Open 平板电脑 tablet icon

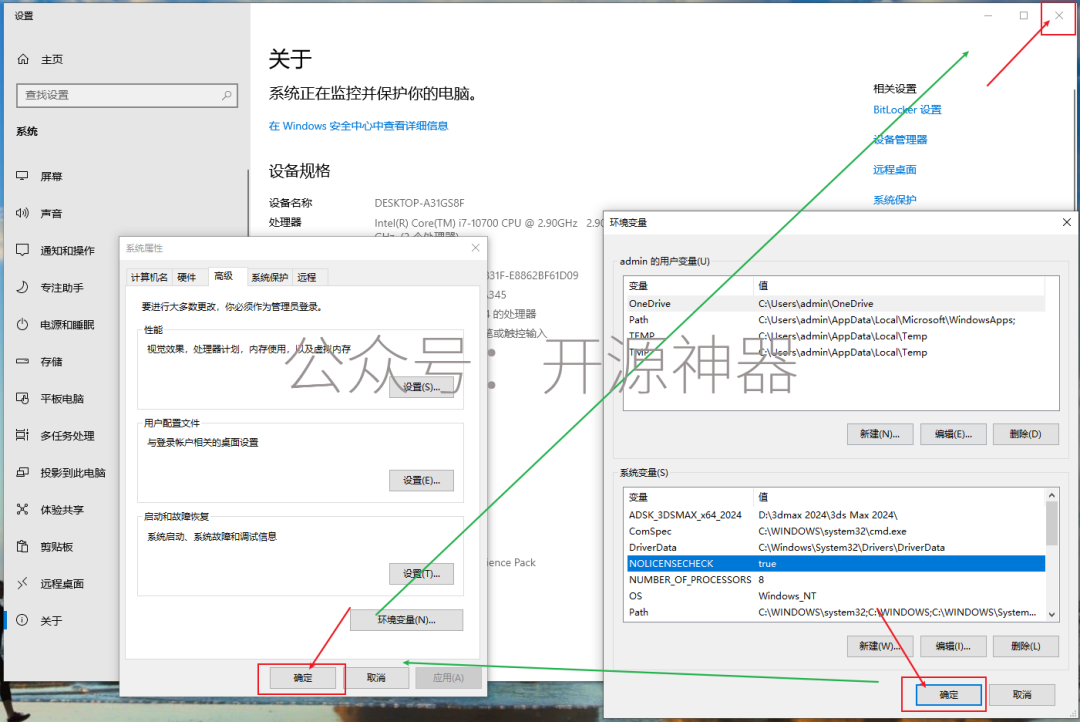23,398
